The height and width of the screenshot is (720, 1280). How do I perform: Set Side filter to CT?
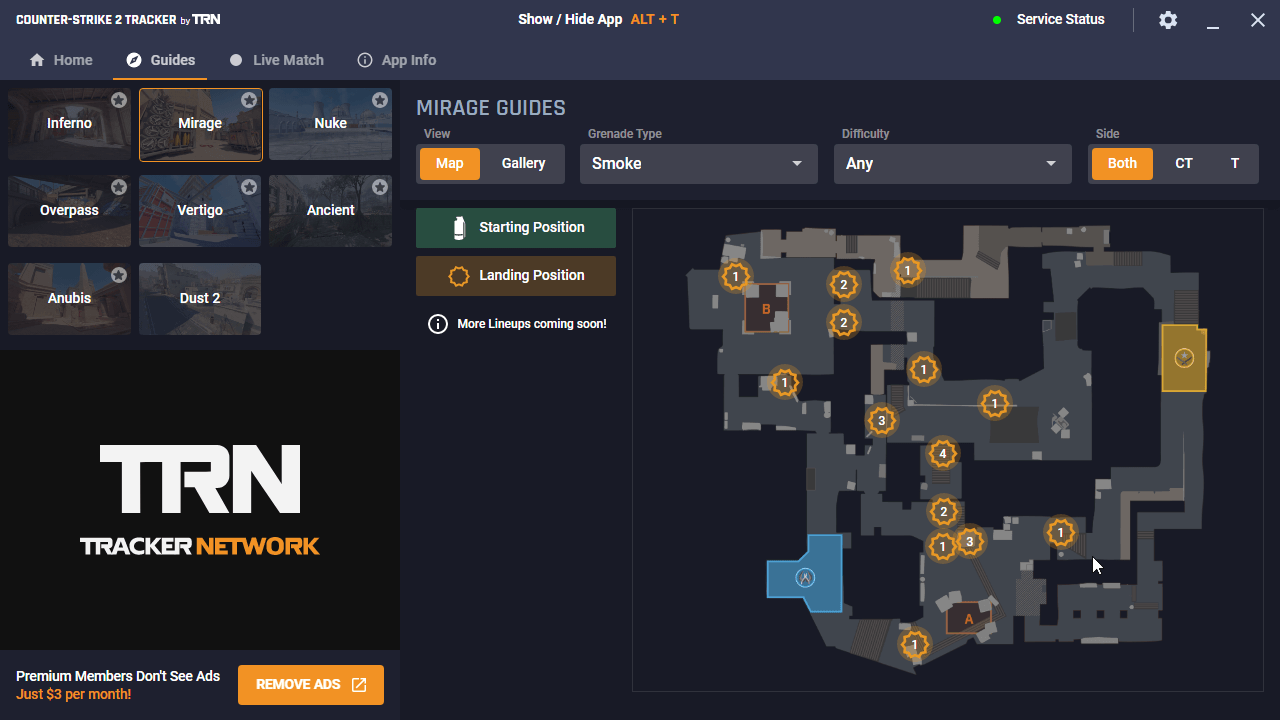[1184, 164]
